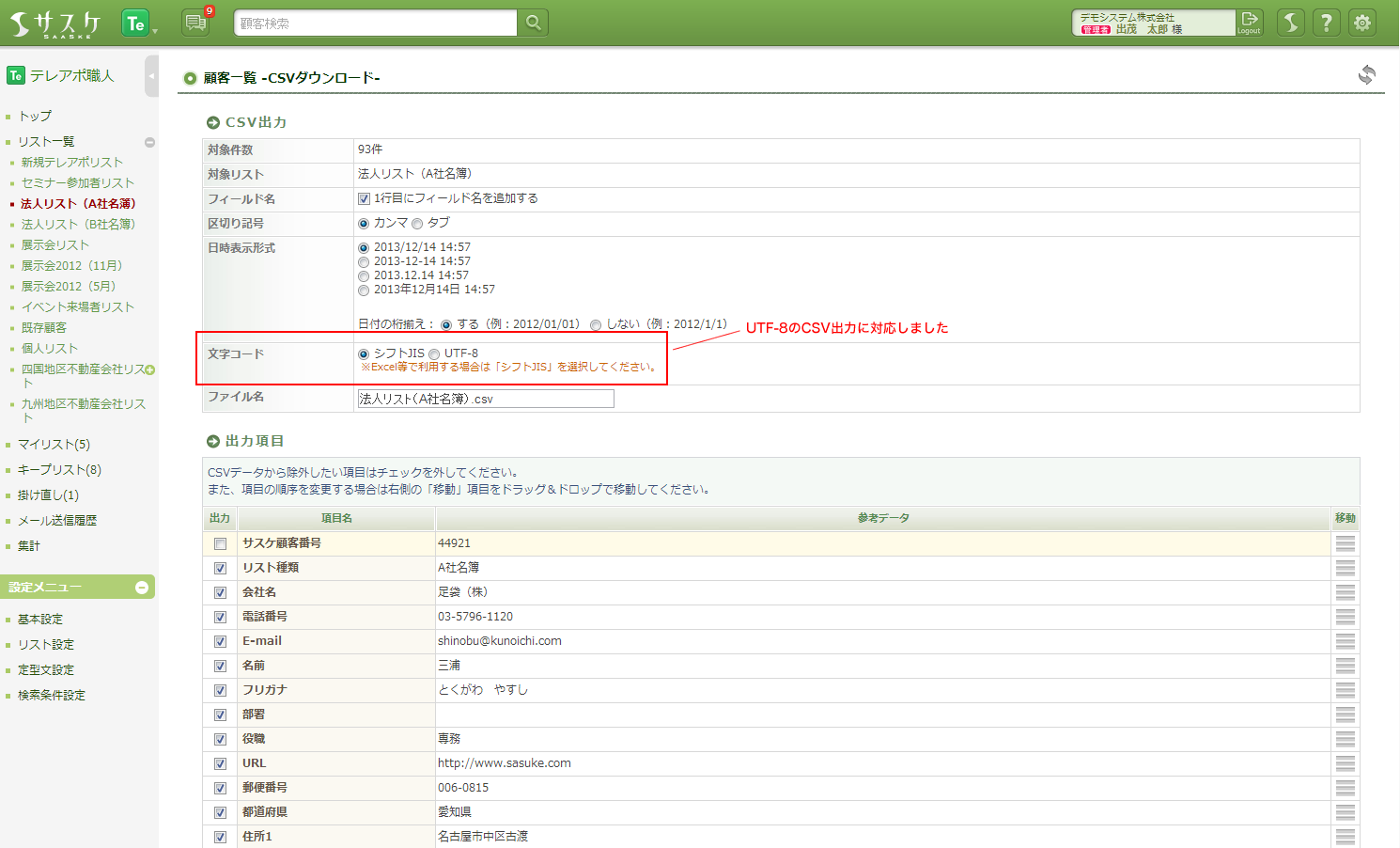Screen dimensions: 1400x848
Task: Uncheck 1行目にフィールド名を追加する checkbox
Action: pyautogui.click(x=364, y=199)
